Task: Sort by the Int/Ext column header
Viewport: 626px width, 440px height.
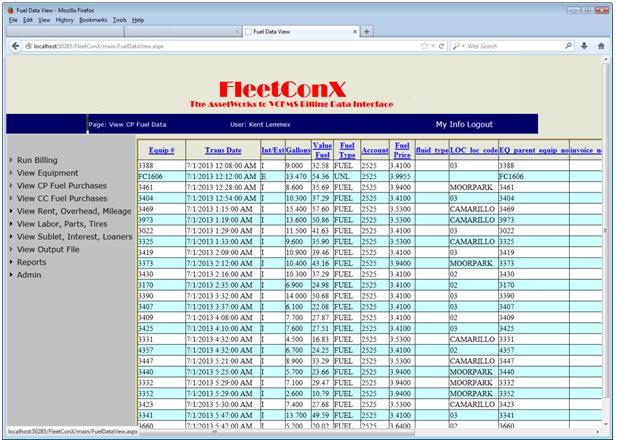Action: (273, 151)
